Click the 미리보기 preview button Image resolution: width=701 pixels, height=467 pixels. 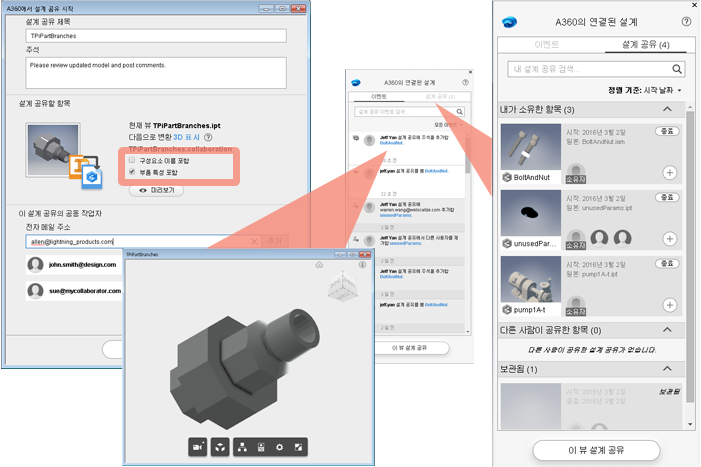pos(156,190)
